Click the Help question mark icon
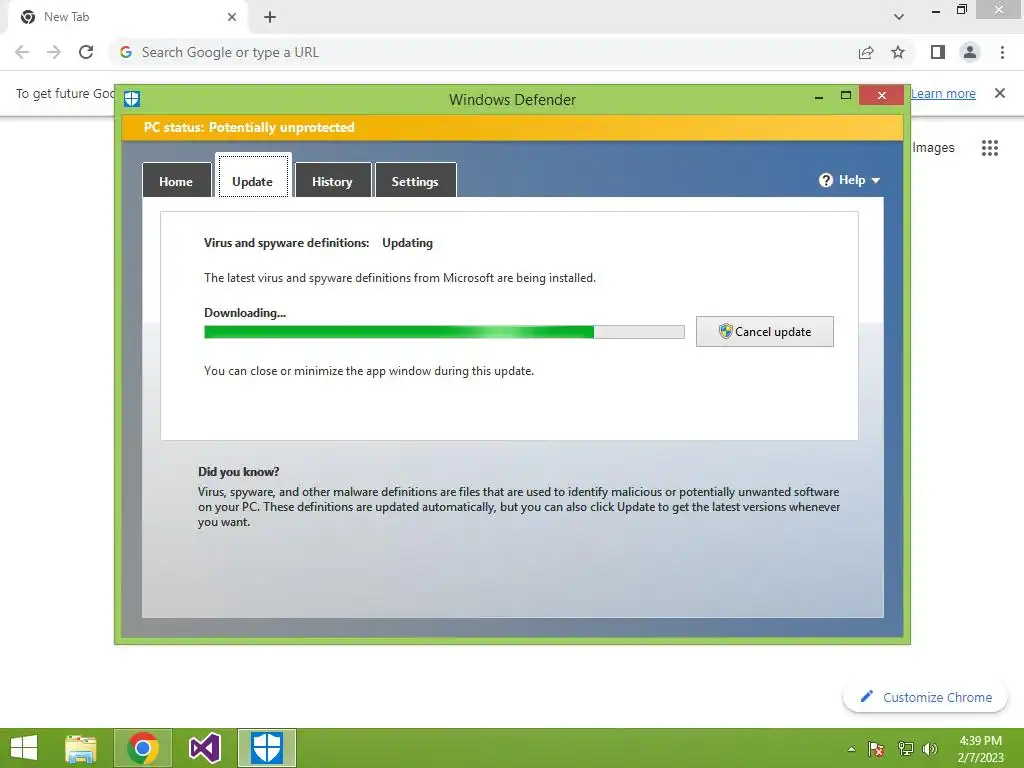The image size is (1024, 768). click(x=825, y=180)
